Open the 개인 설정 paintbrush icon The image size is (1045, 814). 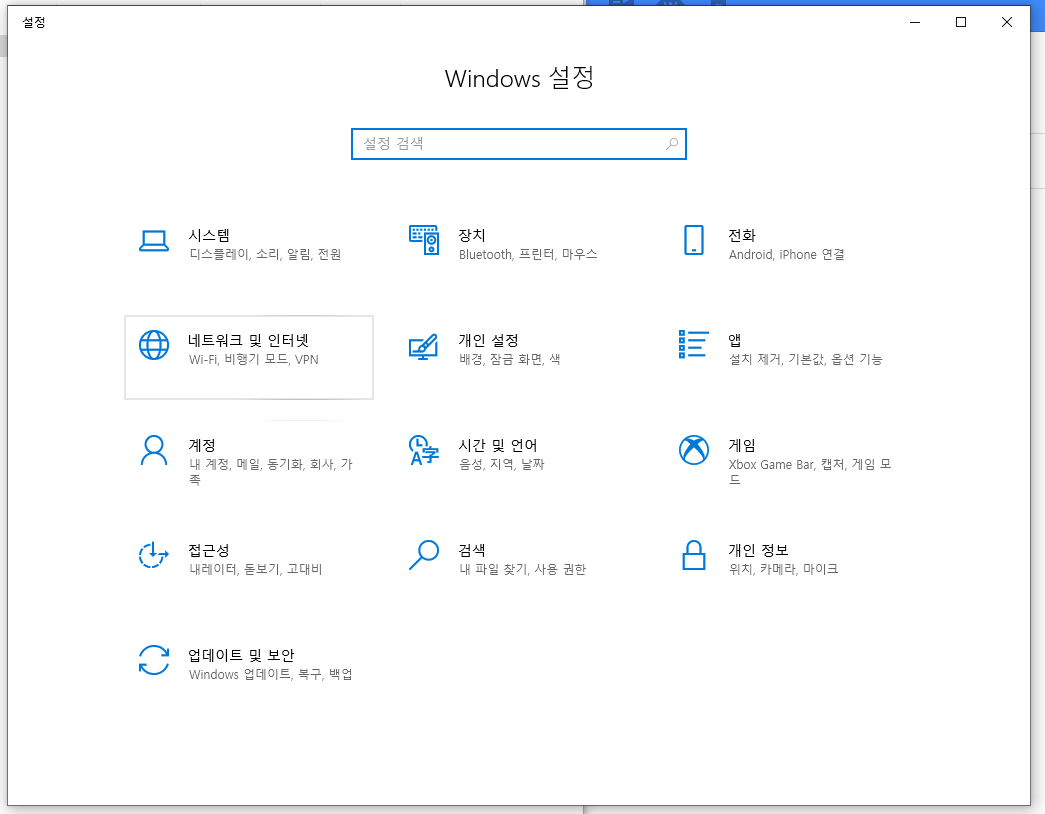click(x=424, y=347)
